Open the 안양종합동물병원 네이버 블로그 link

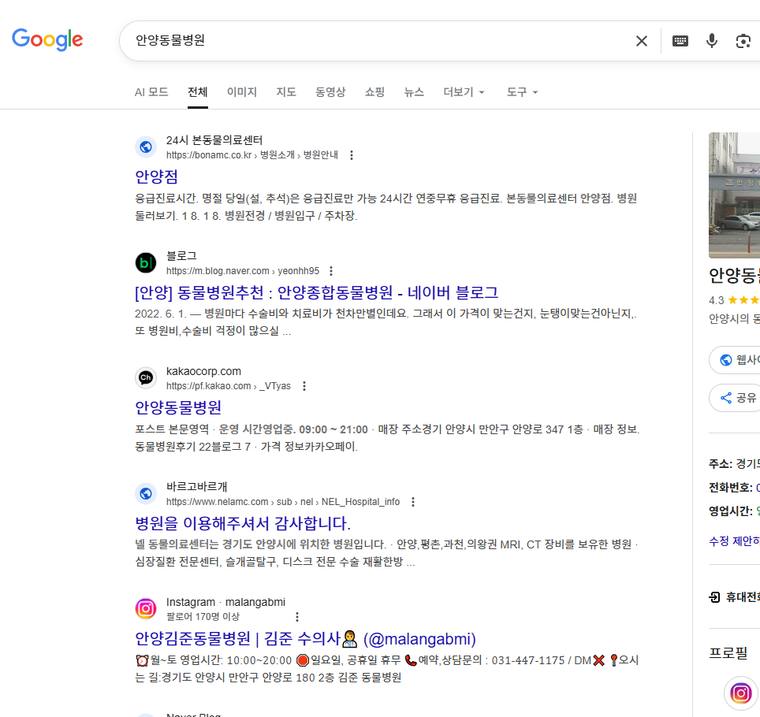(x=317, y=292)
